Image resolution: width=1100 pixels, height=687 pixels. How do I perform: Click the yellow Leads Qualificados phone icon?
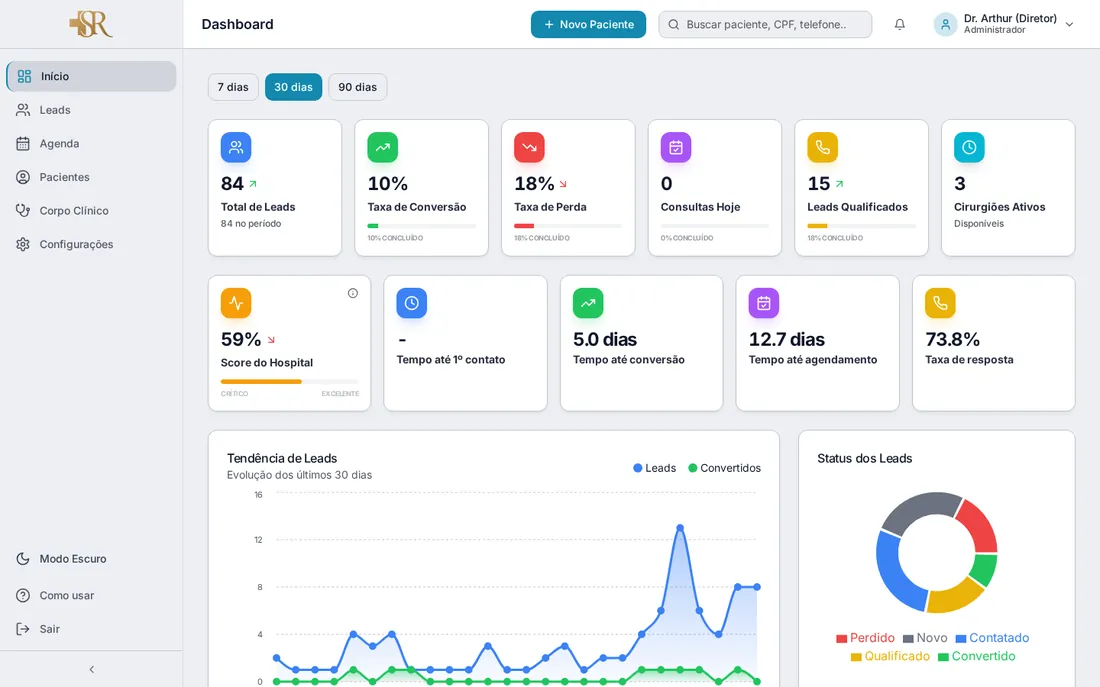pyautogui.click(x=822, y=147)
